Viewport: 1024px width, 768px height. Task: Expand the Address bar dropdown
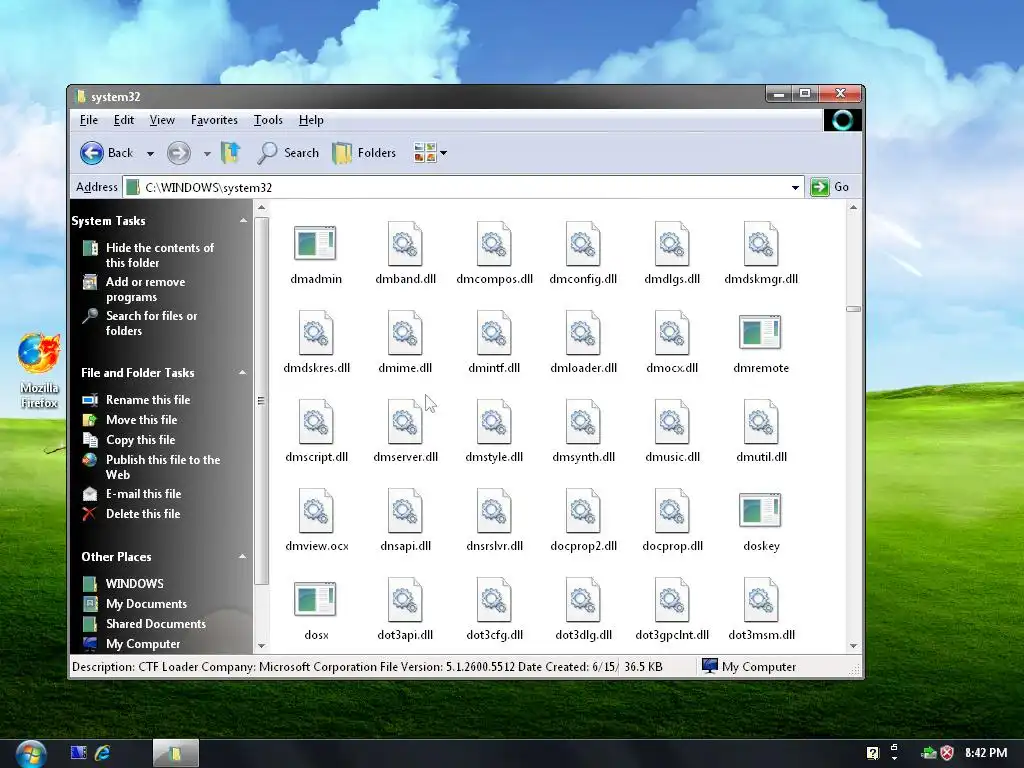pos(795,187)
